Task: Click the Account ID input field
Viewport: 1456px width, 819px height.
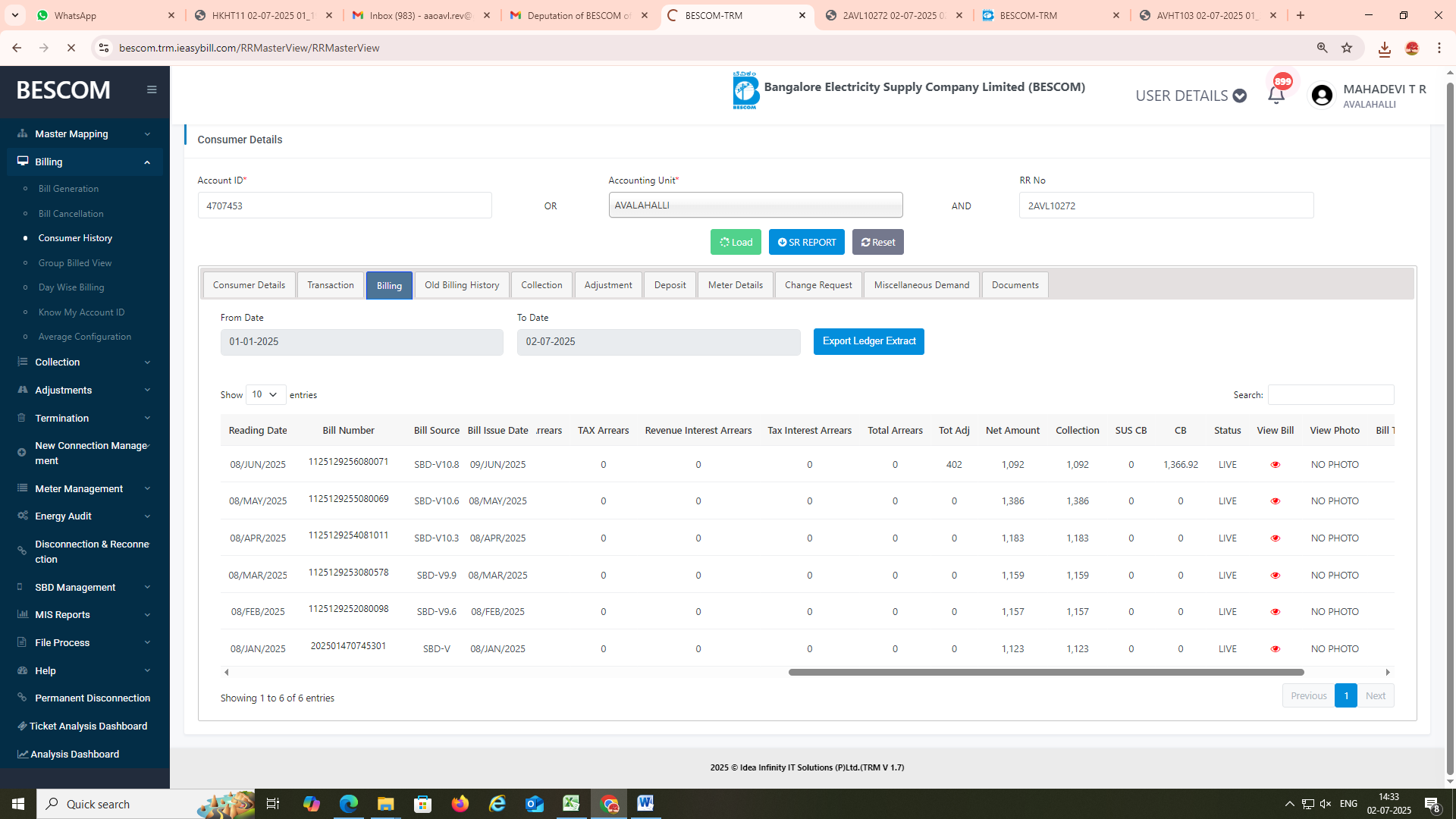Action: (344, 206)
